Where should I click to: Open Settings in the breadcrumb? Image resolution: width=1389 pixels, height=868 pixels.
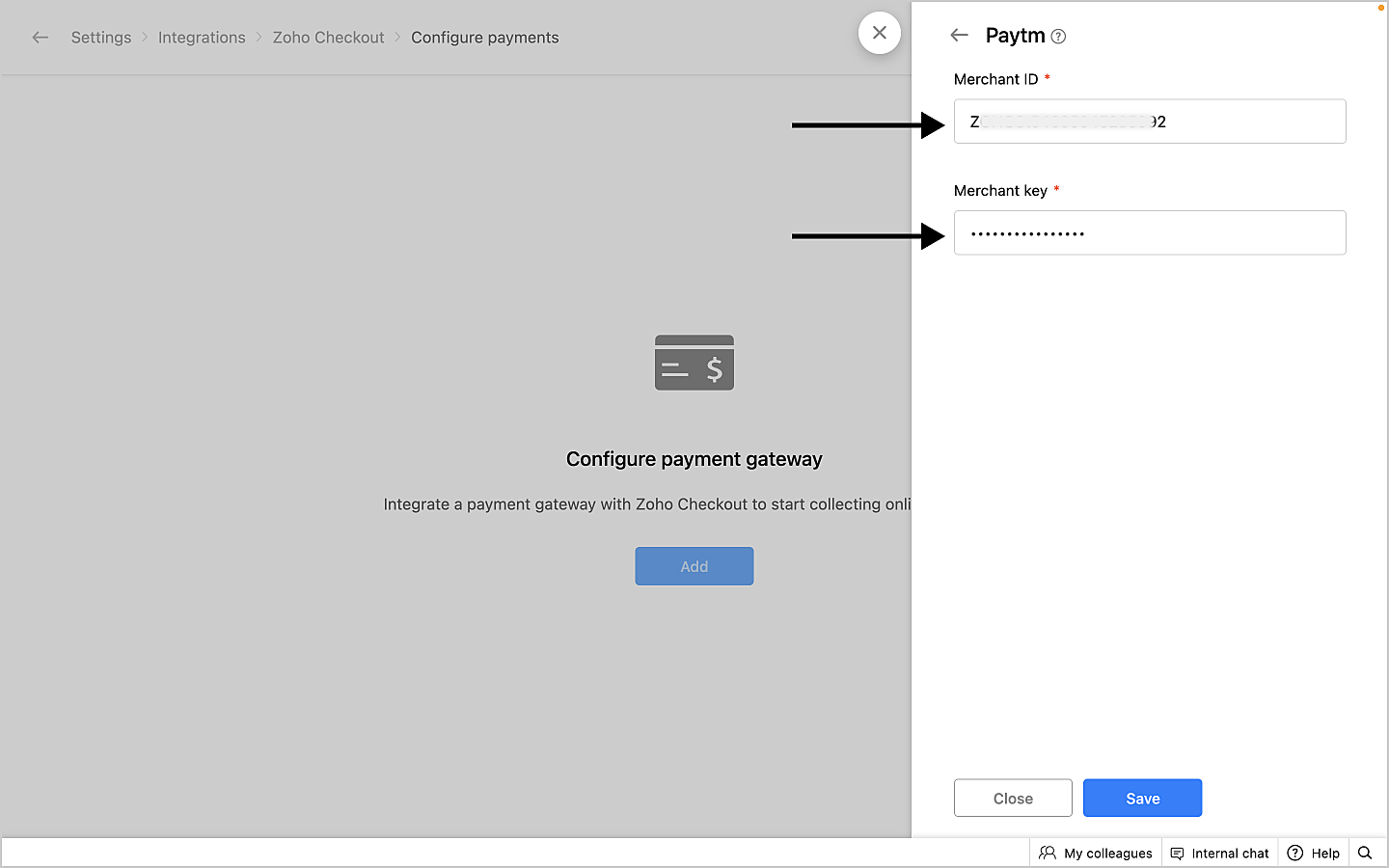pos(101,38)
